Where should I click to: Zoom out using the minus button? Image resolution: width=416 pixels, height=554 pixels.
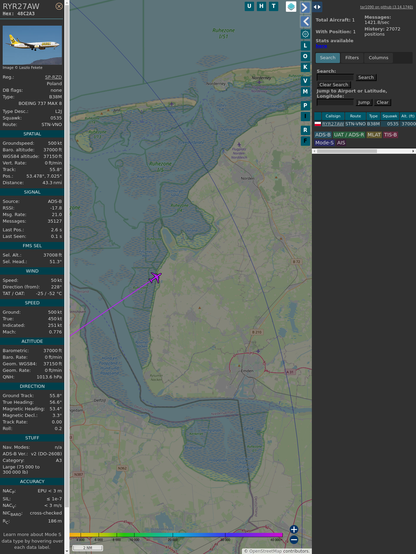[294, 540]
